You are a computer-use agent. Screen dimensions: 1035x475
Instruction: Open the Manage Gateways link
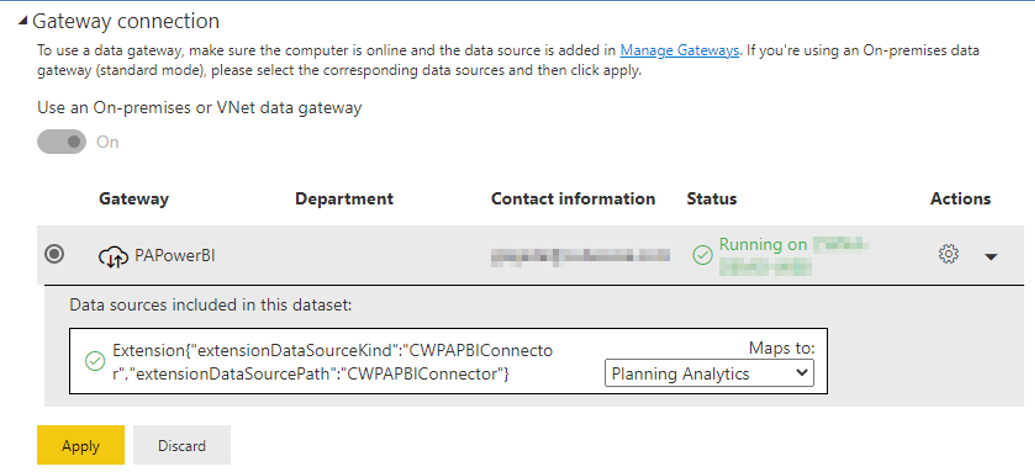pyautogui.click(x=679, y=50)
